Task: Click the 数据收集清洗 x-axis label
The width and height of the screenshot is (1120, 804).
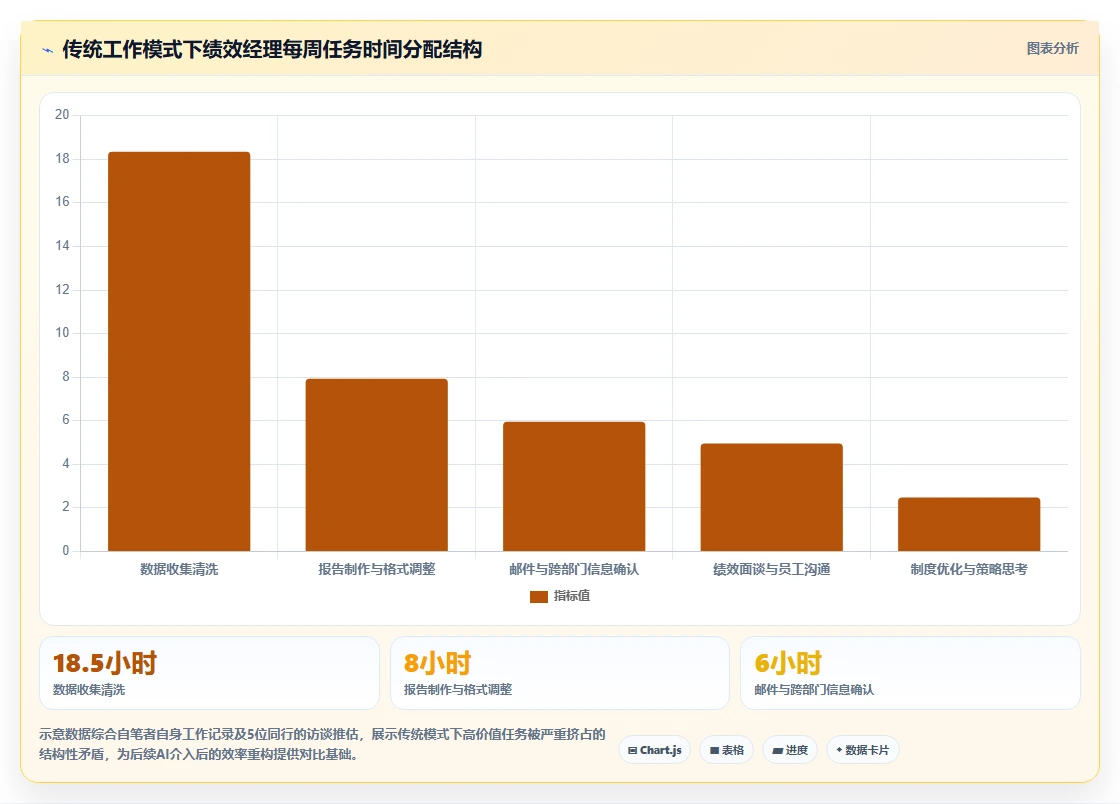Action: pyautogui.click(x=179, y=569)
